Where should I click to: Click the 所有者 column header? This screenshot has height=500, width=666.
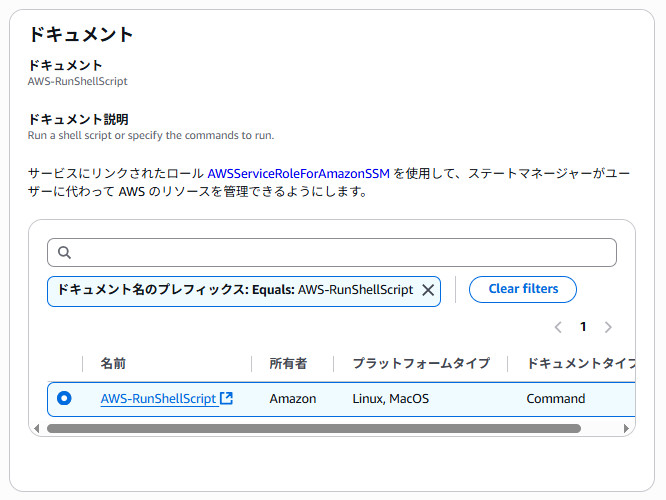(288, 363)
